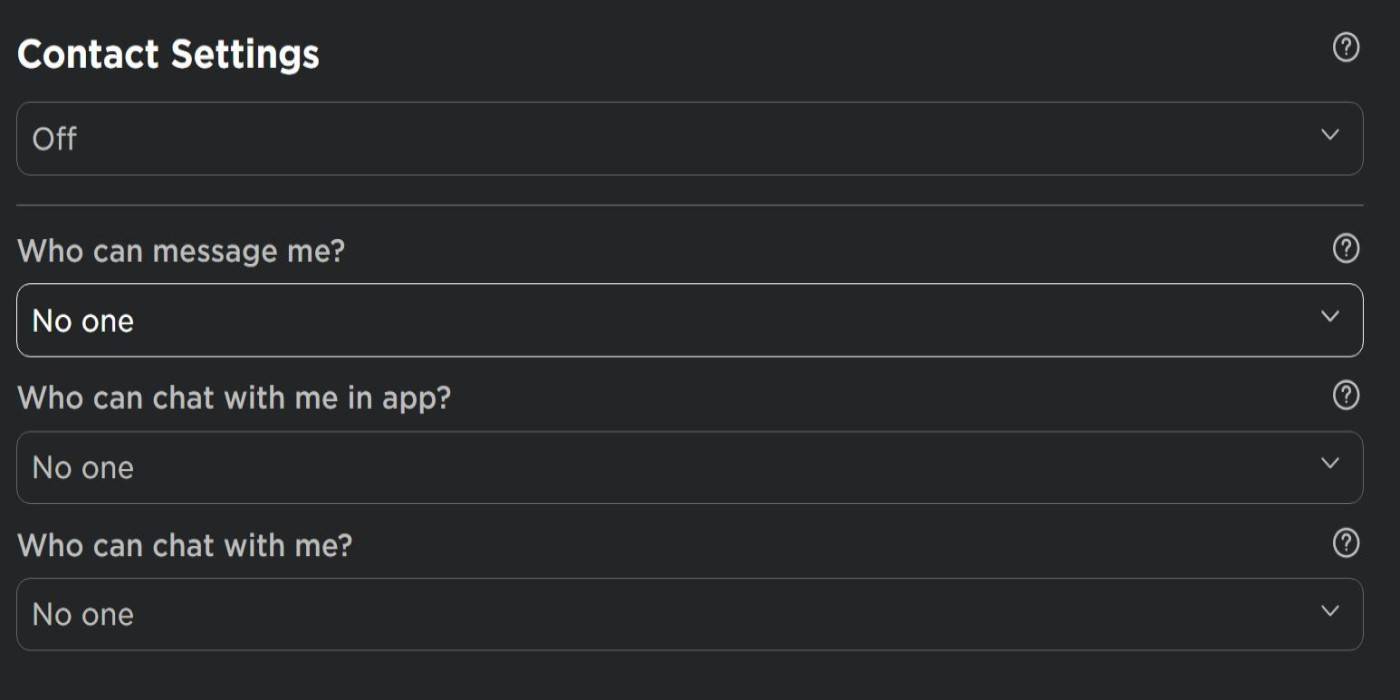This screenshot has height=700, width=1400.
Task: Open the "Who can chat with me?" dropdown
Action: tap(689, 614)
